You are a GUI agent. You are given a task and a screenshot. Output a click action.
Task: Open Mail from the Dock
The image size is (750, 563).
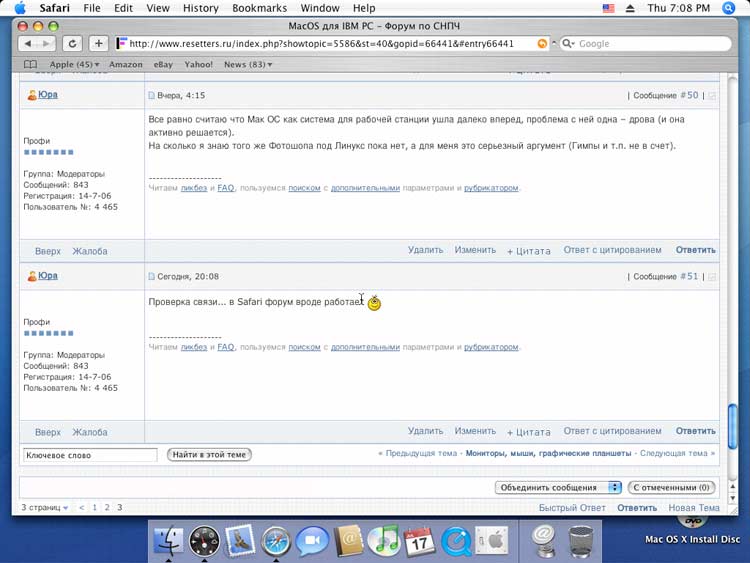(x=241, y=541)
